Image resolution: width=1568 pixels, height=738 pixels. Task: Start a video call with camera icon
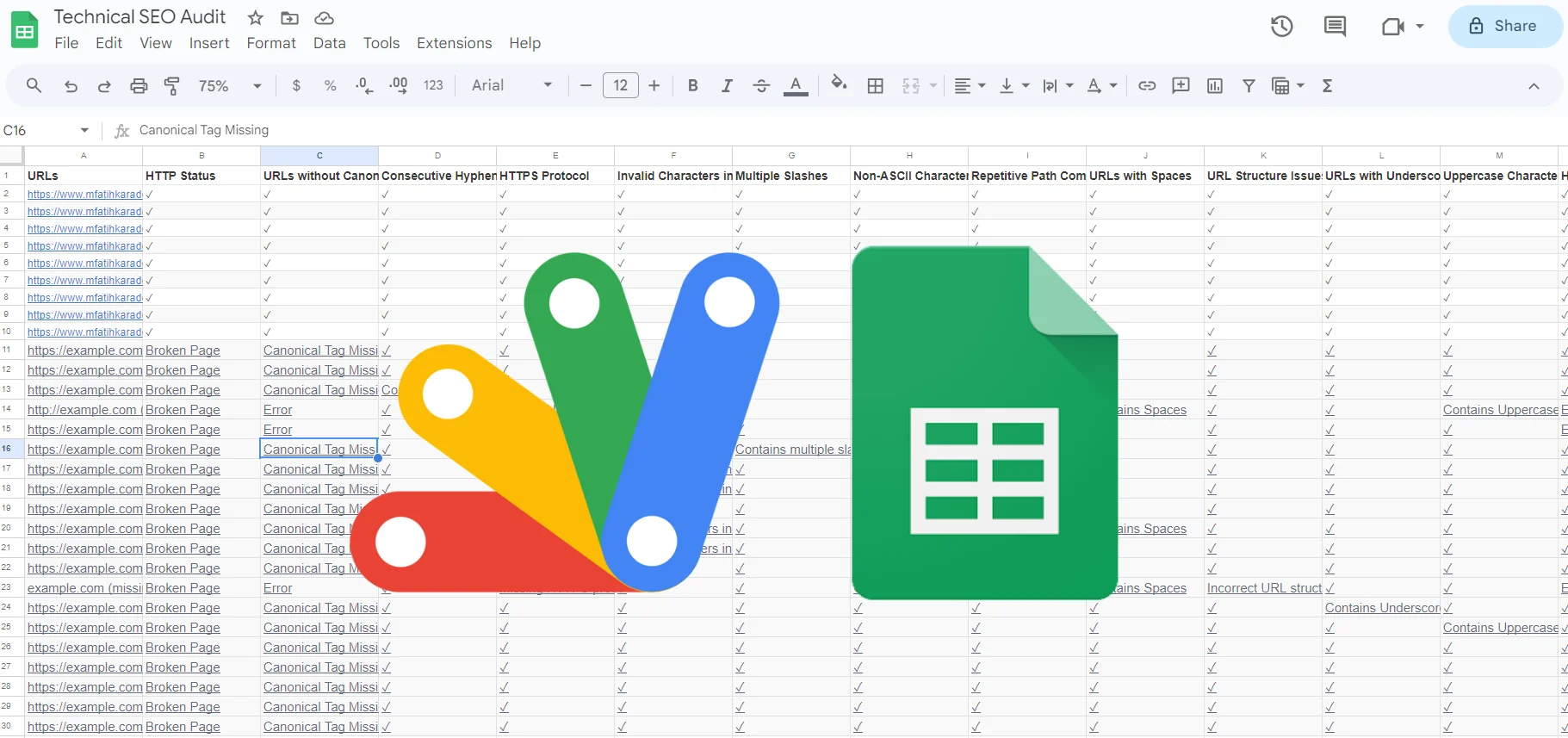1393,27
